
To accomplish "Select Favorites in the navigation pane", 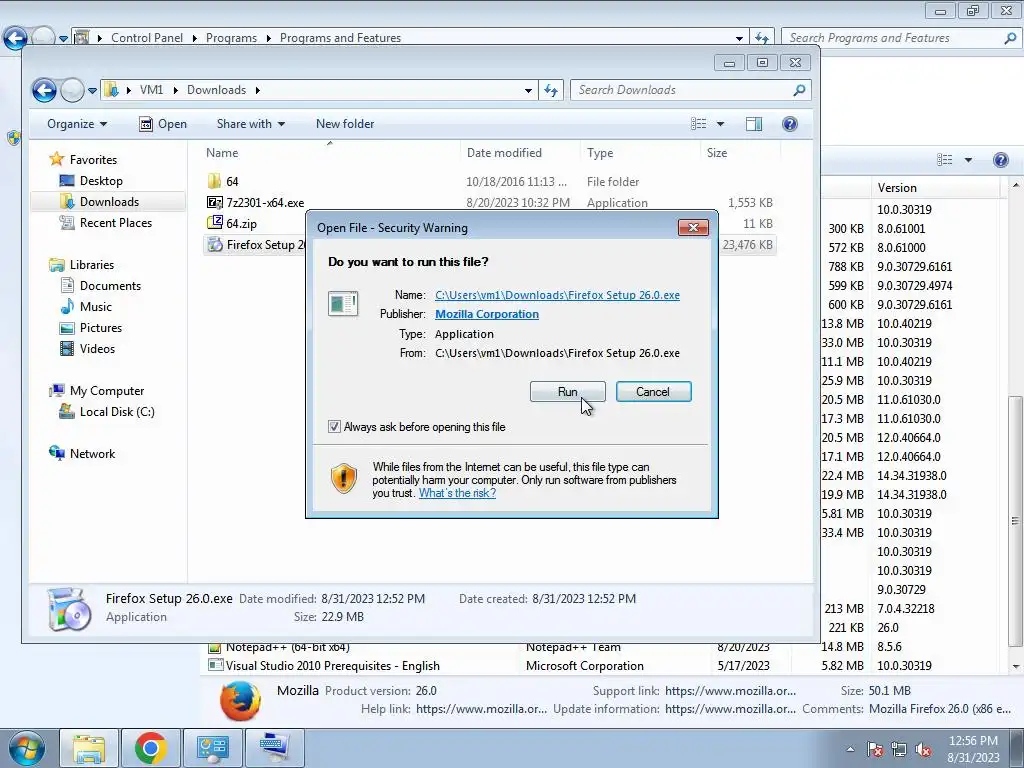I will [93, 159].
